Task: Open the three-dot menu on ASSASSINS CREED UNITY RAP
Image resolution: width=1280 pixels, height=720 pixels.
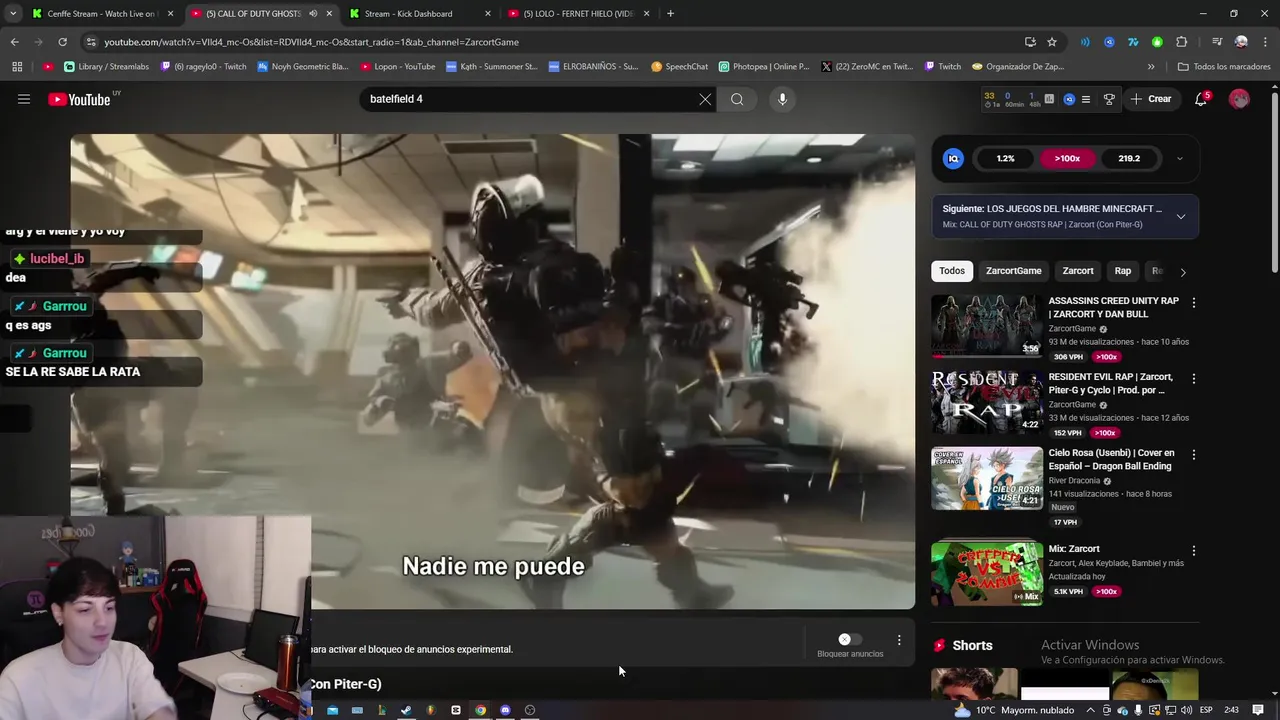Action: coord(1193,302)
